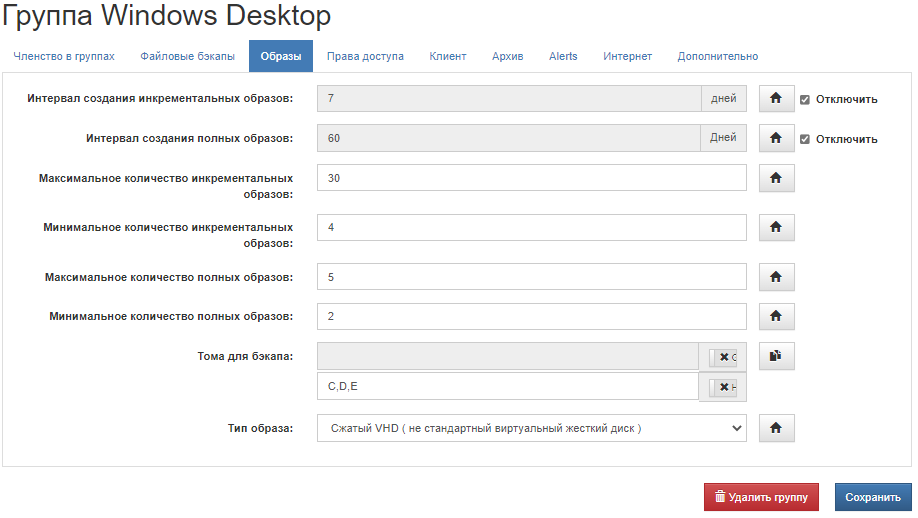
Task: Reset minimum incremental images via home icon
Action: point(776,227)
